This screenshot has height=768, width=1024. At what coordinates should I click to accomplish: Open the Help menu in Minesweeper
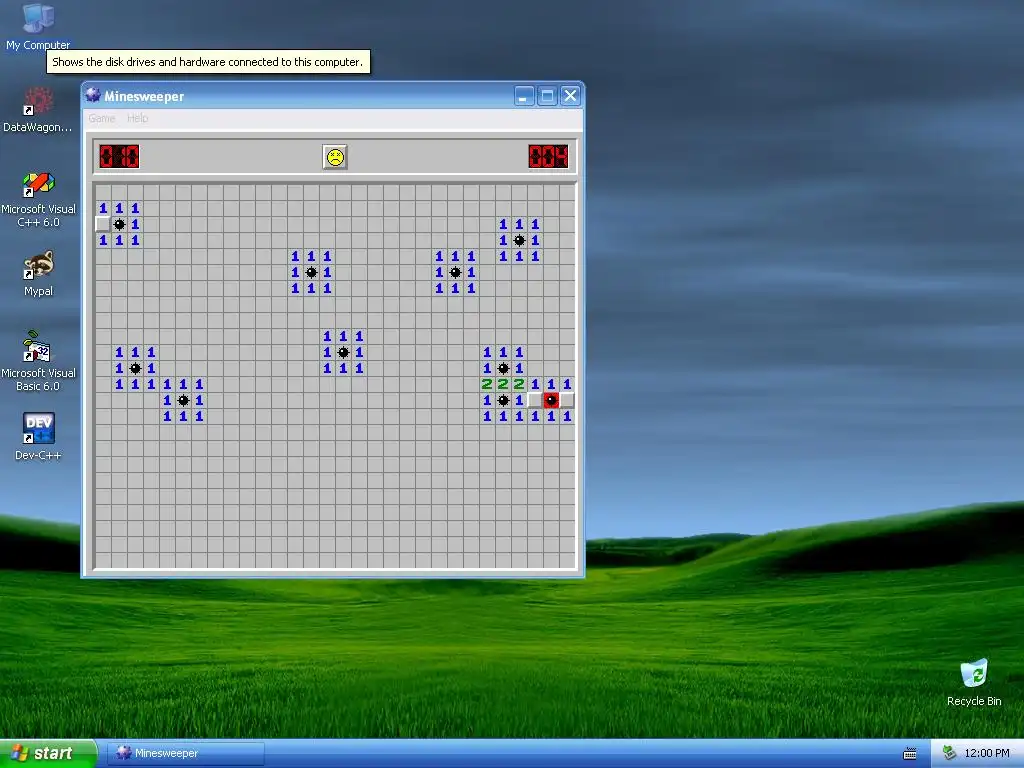[x=137, y=118]
